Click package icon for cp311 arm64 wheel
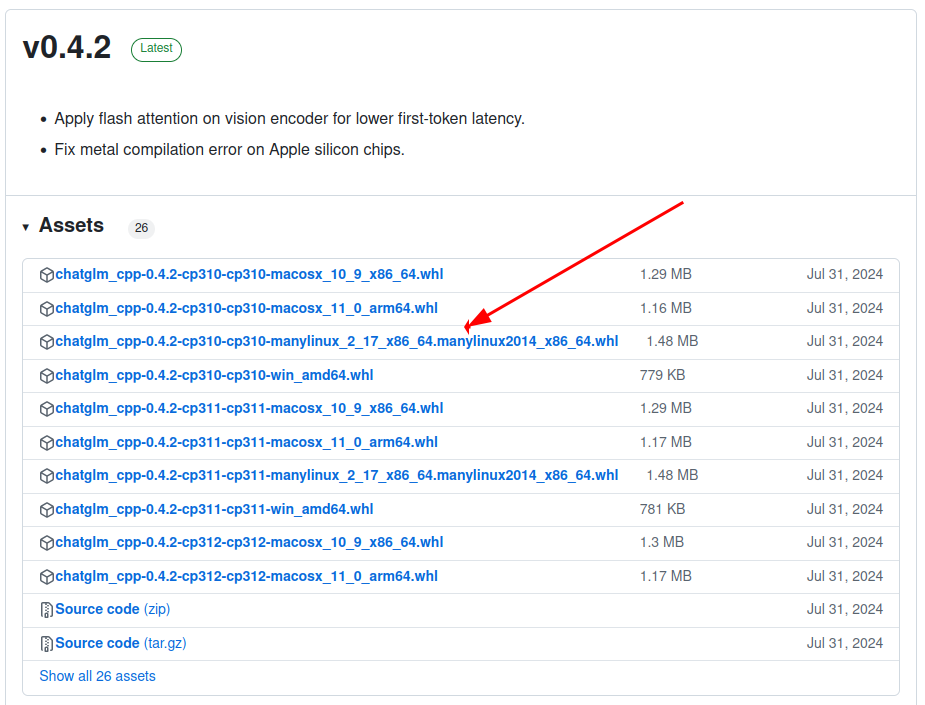 (x=47, y=443)
